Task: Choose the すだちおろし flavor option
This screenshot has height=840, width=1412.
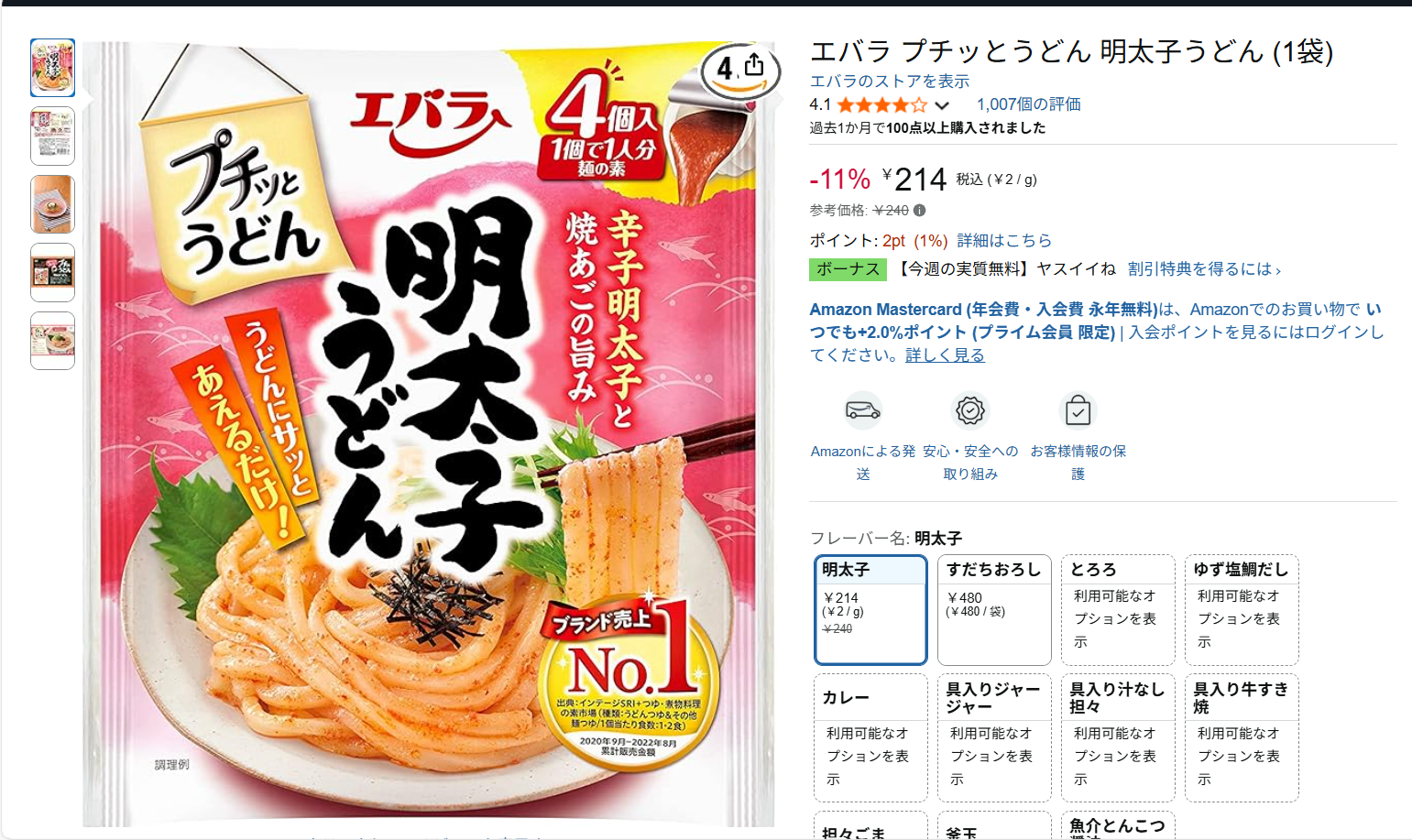Action: [x=994, y=609]
